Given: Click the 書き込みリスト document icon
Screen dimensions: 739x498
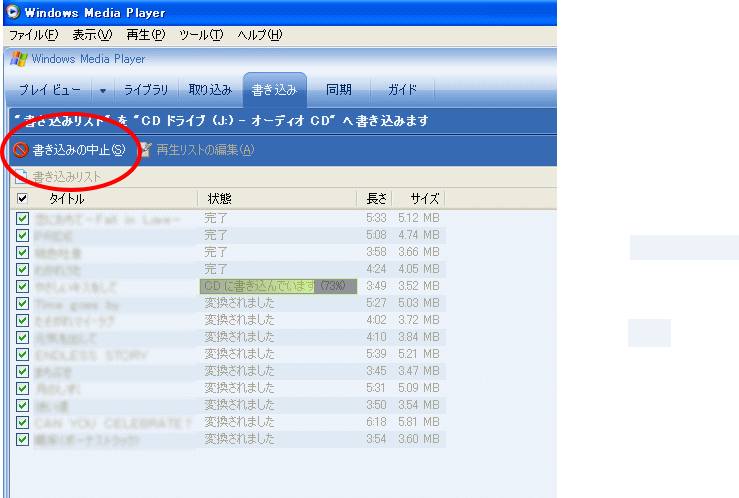Looking at the screenshot, I should (21, 177).
